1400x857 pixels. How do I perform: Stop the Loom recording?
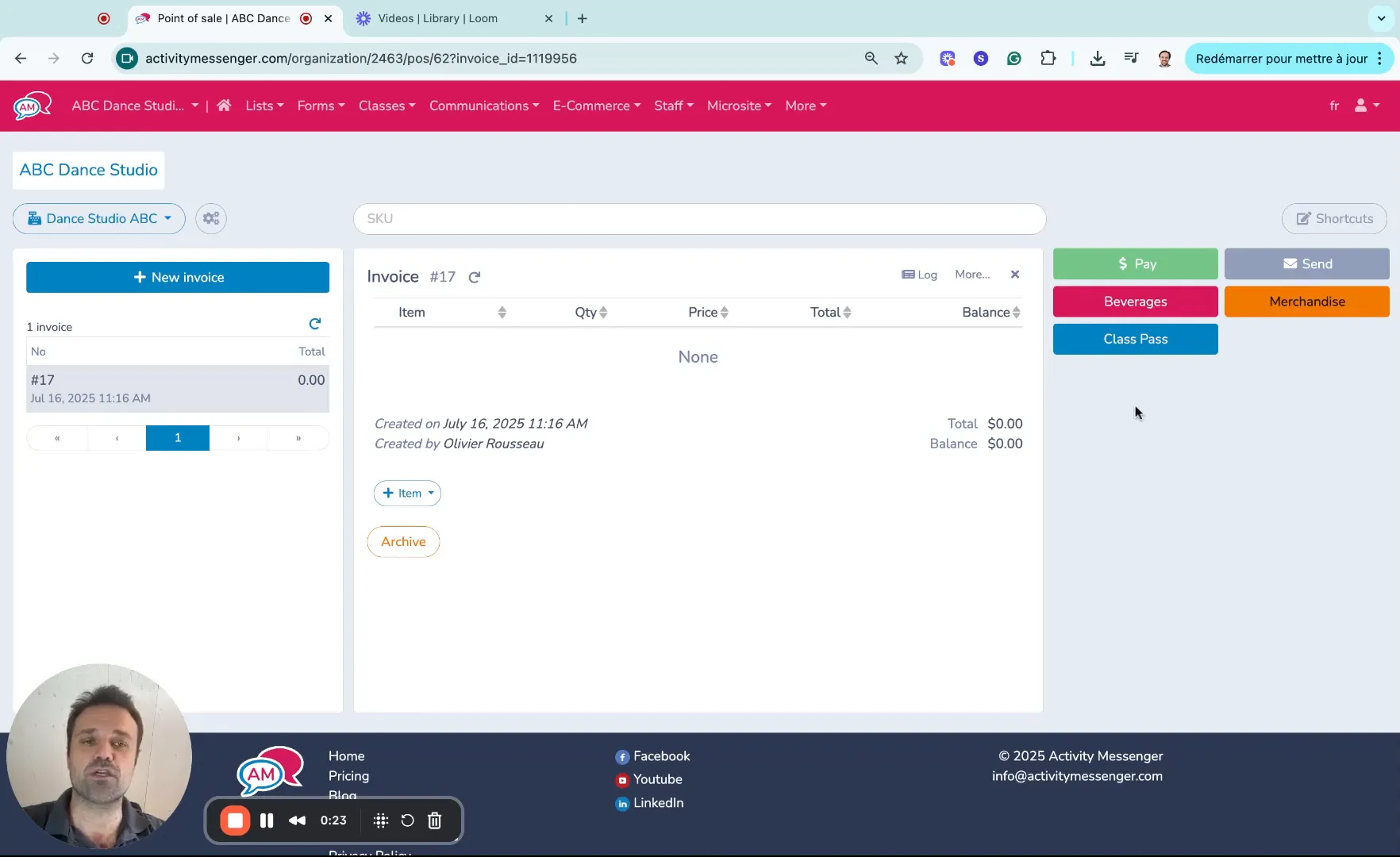pyautogui.click(x=235, y=820)
